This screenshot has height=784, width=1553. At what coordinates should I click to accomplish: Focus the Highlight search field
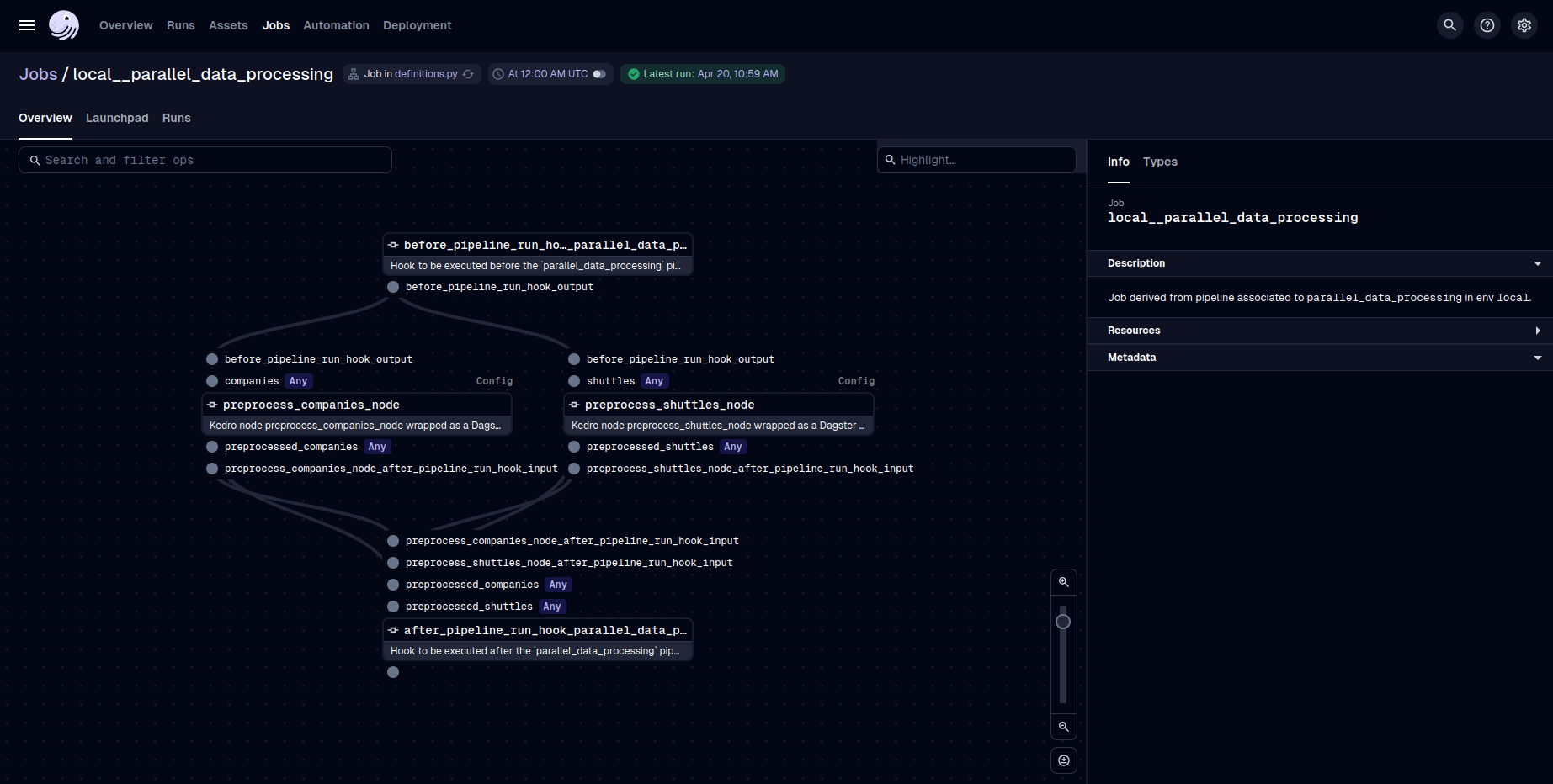click(976, 160)
